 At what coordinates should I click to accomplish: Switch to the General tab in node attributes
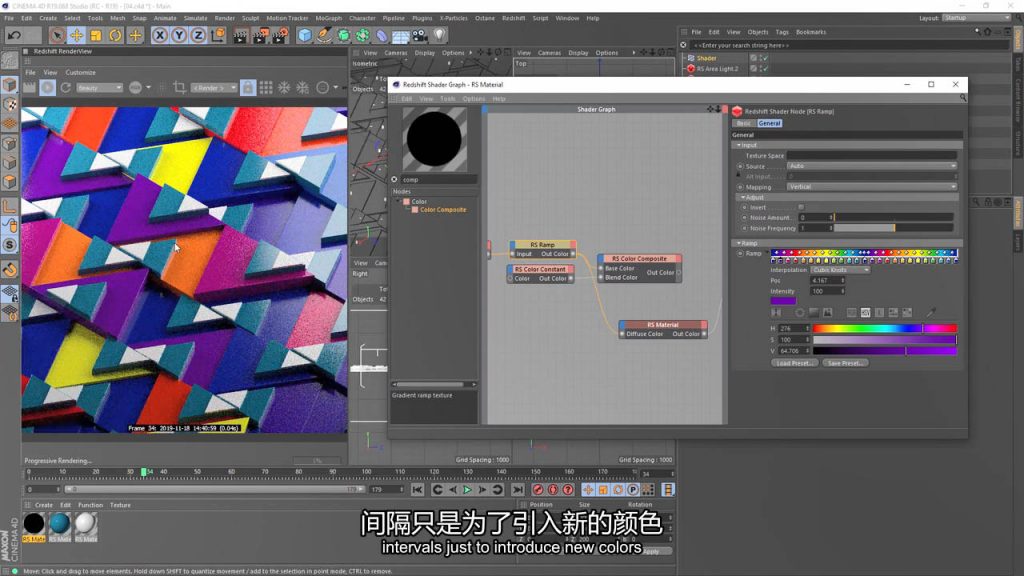(769, 123)
